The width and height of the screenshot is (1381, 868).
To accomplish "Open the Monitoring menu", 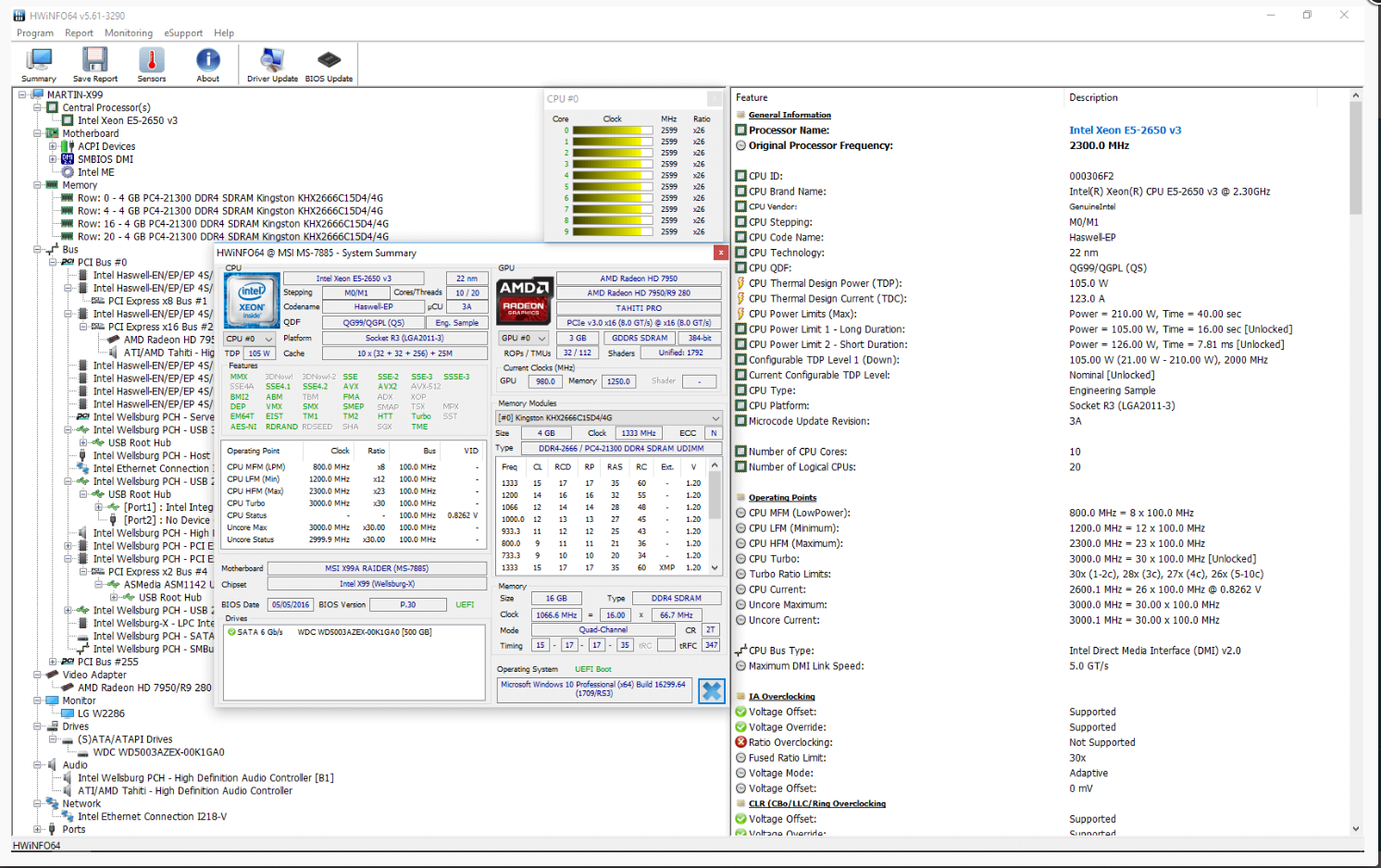I will click(128, 33).
